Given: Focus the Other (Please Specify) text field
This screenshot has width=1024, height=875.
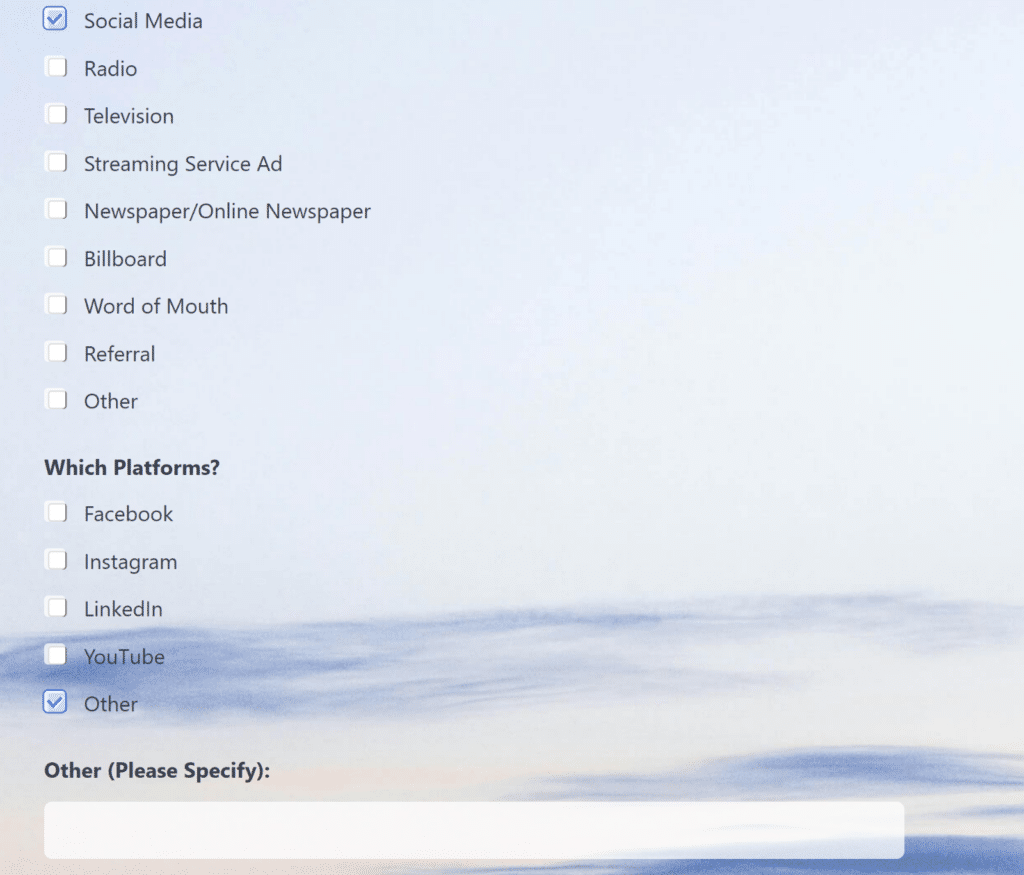Looking at the screenshot, I should [x=473, y=829].
